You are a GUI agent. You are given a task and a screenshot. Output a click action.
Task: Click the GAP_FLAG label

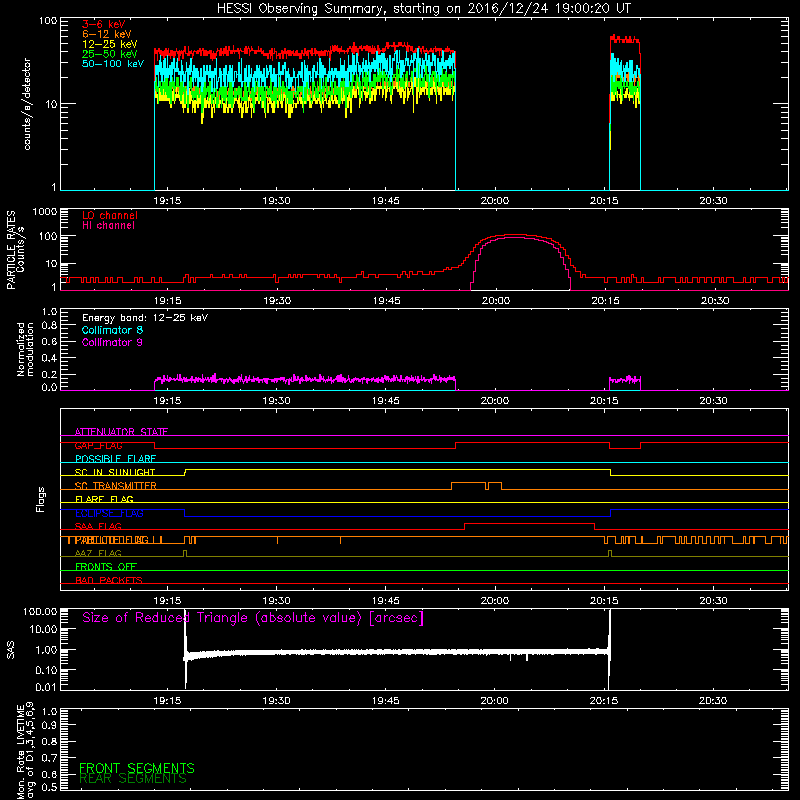point(98,445)
